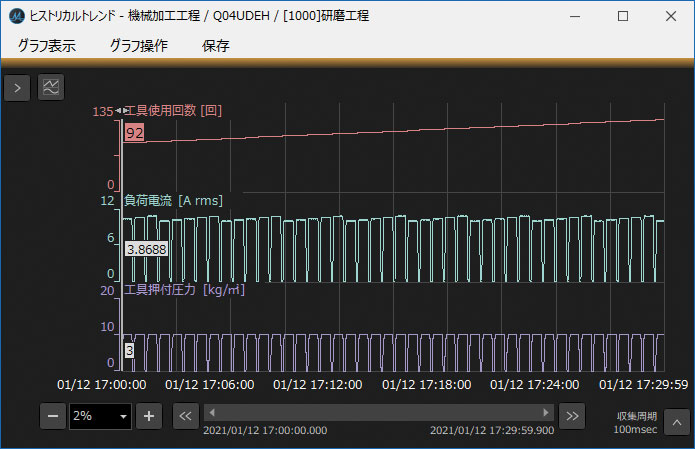
Task: Click the trend graph display icon
Action: [50, 88]
